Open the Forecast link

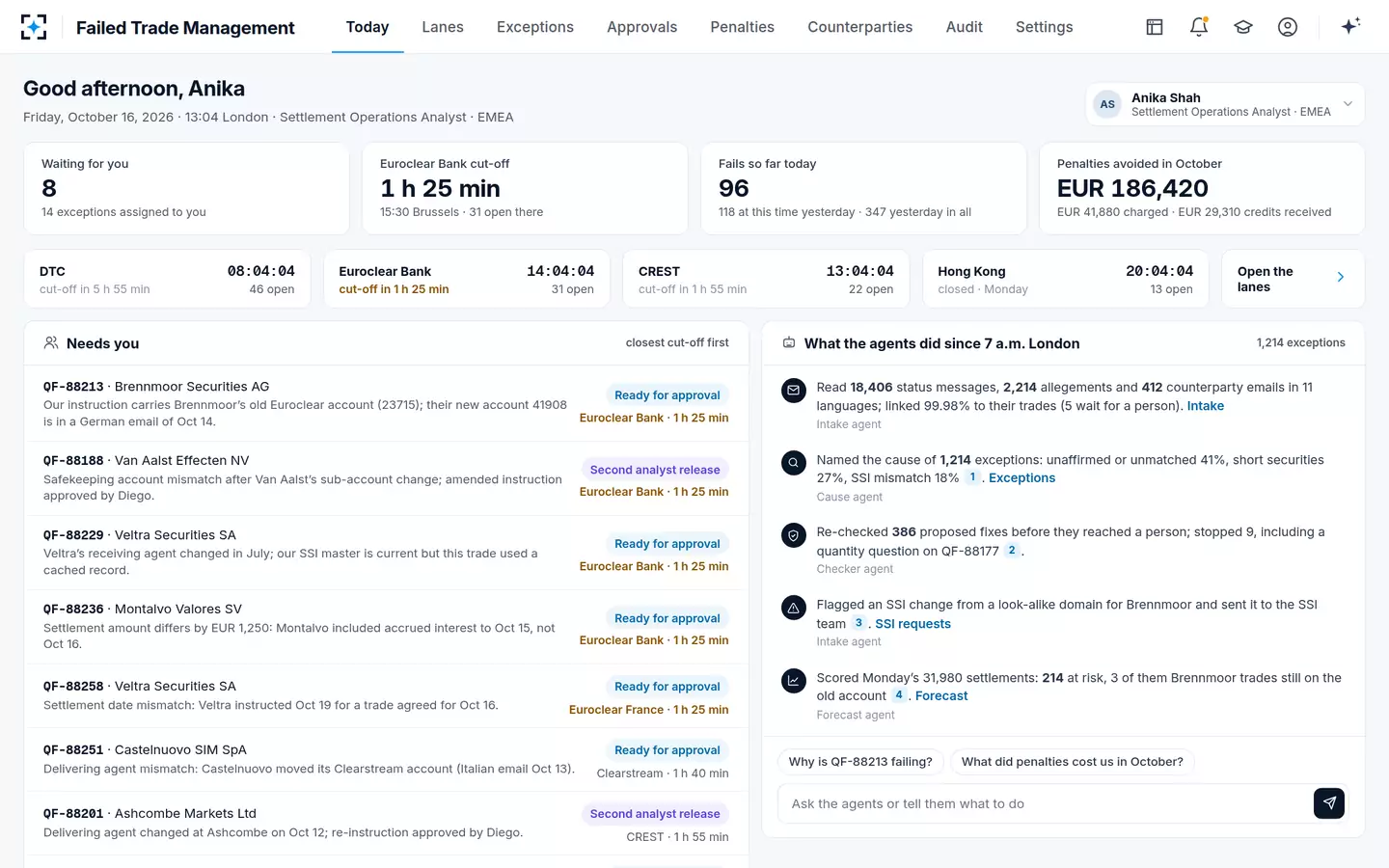[941, 696]
